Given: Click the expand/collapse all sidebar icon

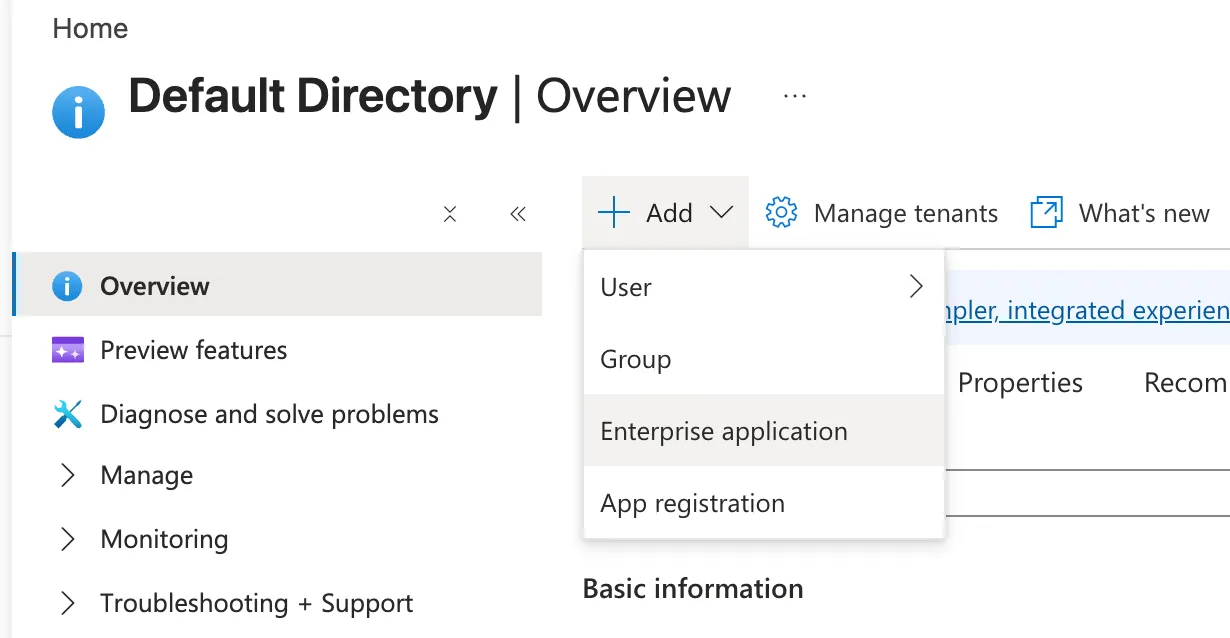Looking at the screenshot, I should tap(450, 213).
